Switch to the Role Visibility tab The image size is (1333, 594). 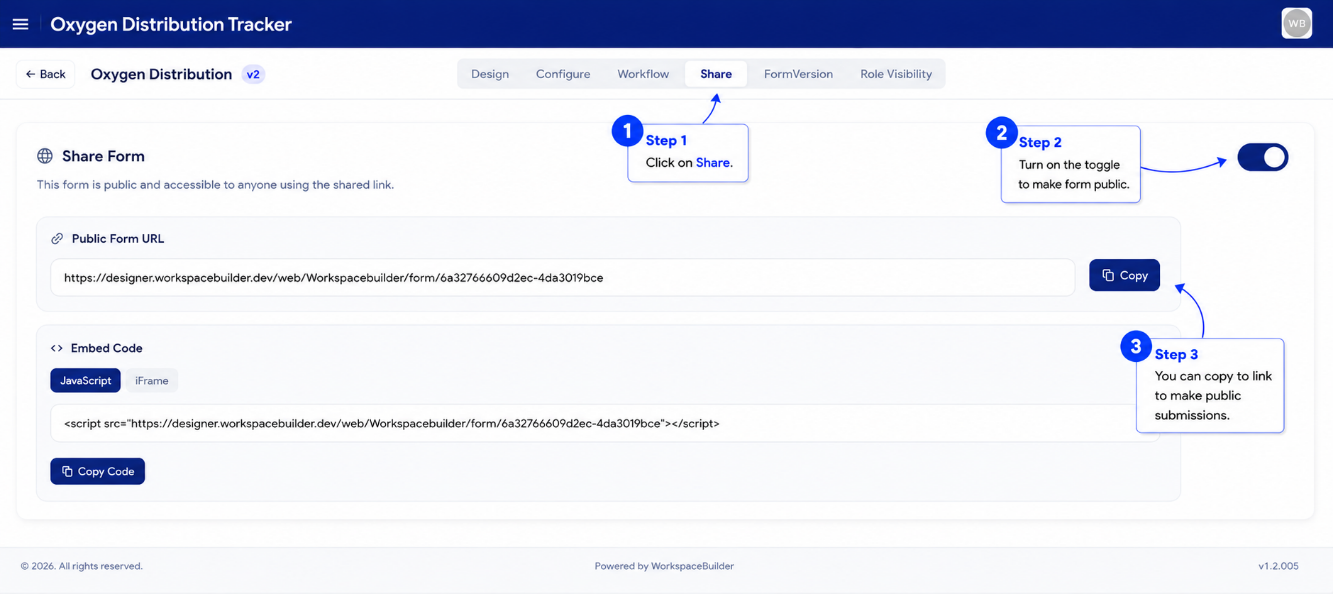[896, 74]
